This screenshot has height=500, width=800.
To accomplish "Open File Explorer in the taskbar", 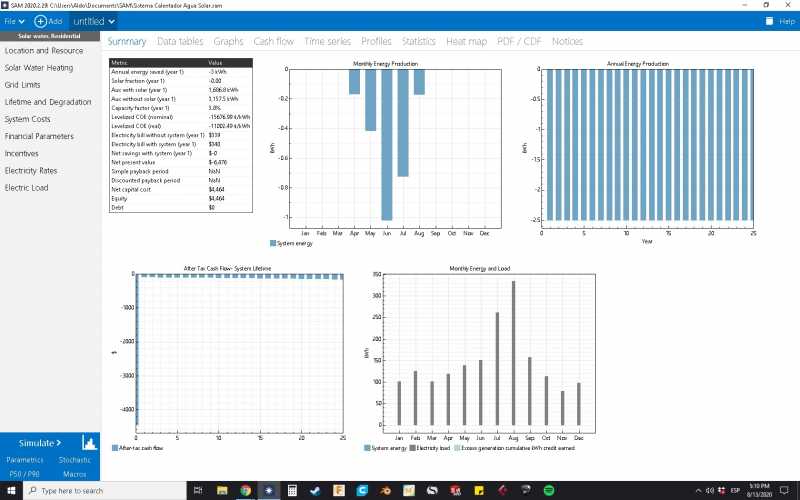I will pos(221,491).
